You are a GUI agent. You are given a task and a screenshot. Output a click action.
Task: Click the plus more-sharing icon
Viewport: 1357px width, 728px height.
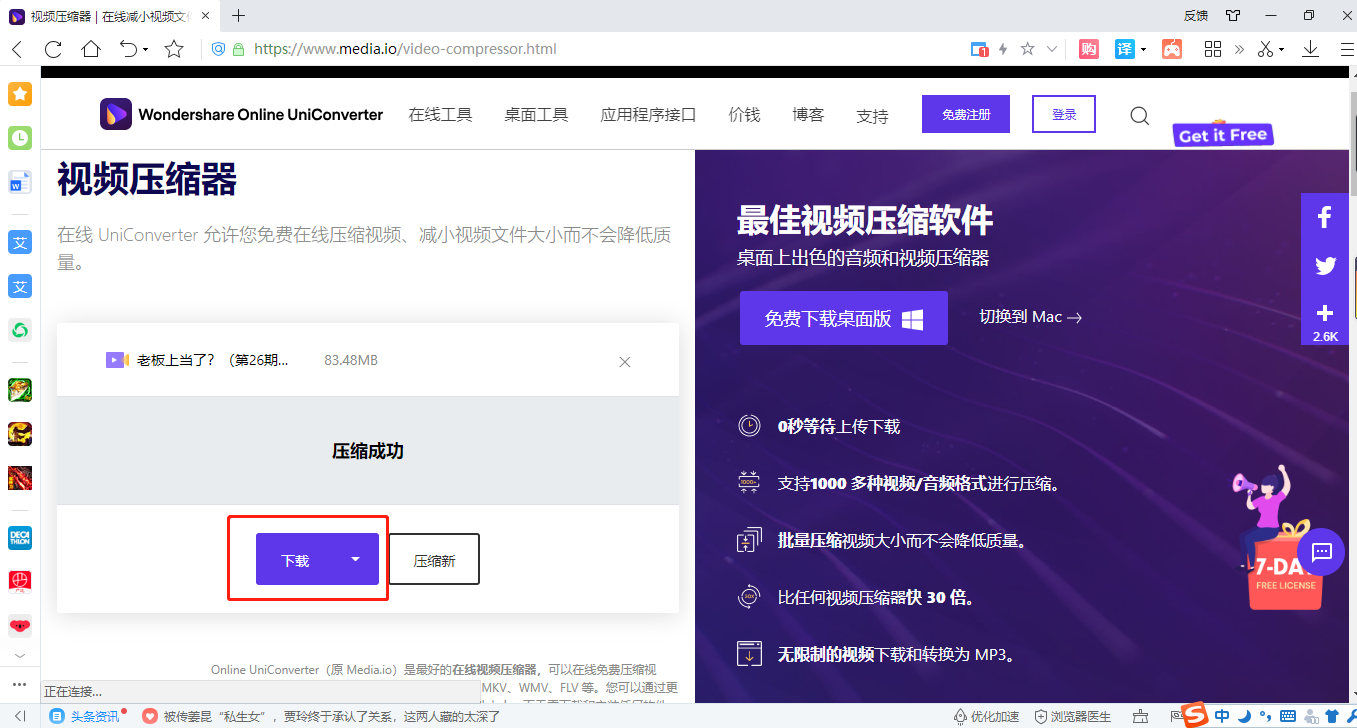point(1325,313)
